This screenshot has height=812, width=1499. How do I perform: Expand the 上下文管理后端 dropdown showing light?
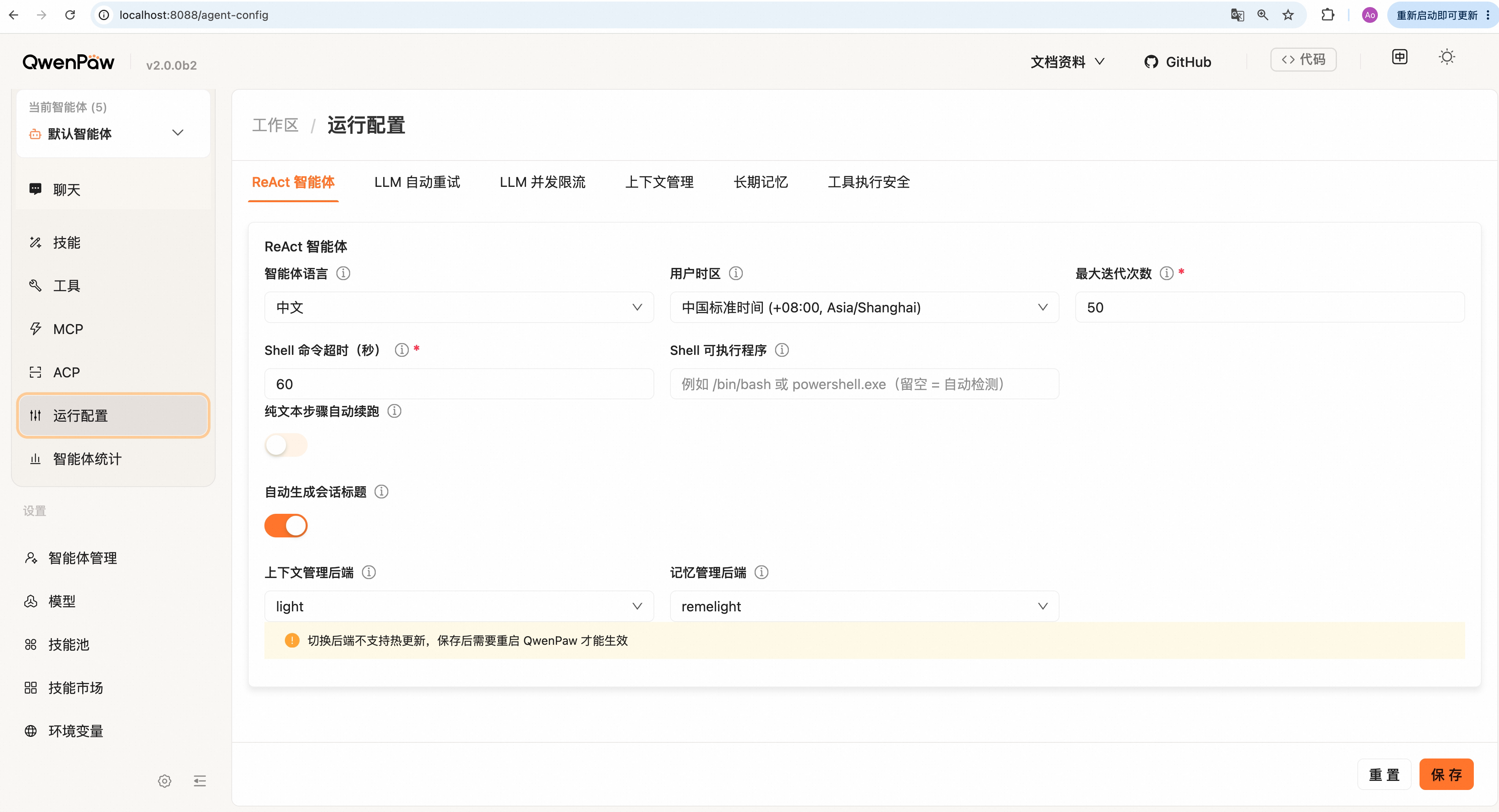[x=458, y=606]
